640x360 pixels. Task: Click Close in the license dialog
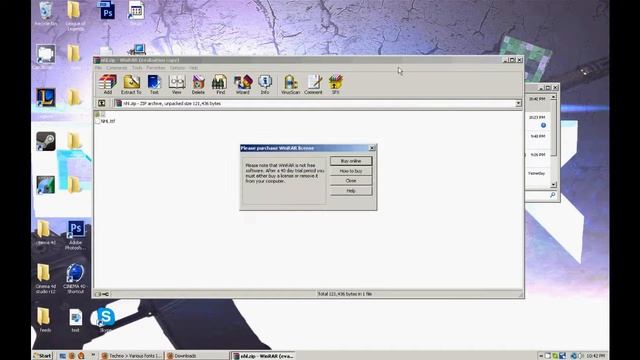point(351,181)
